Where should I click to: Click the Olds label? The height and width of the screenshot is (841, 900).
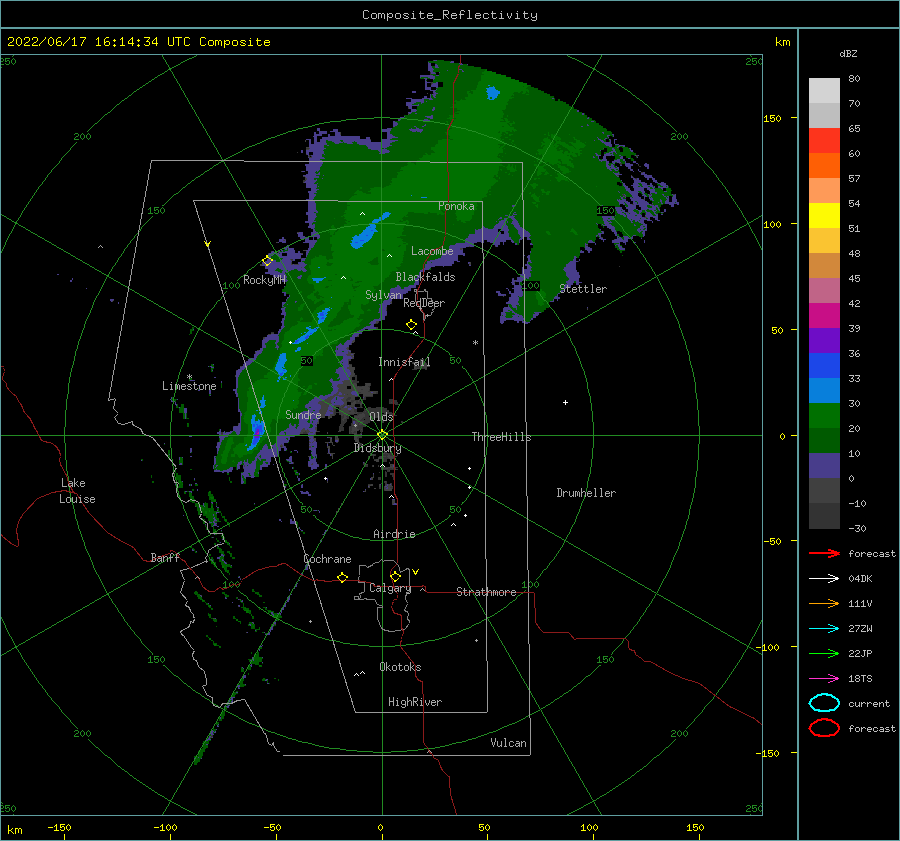tap(381, 416)
